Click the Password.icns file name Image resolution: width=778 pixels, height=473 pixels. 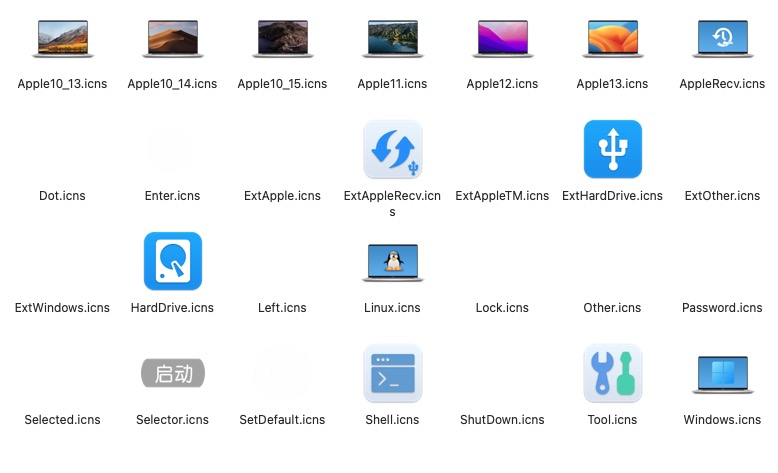pos(722,308)
